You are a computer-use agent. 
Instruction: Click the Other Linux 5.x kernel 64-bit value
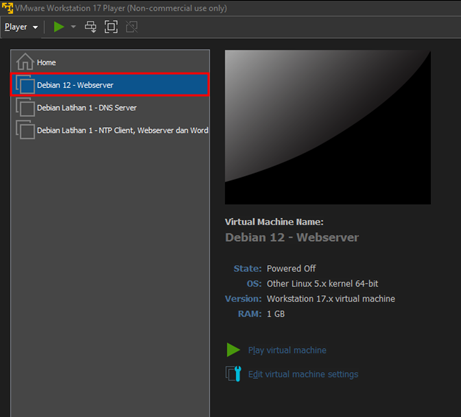(x=322, y=284)
